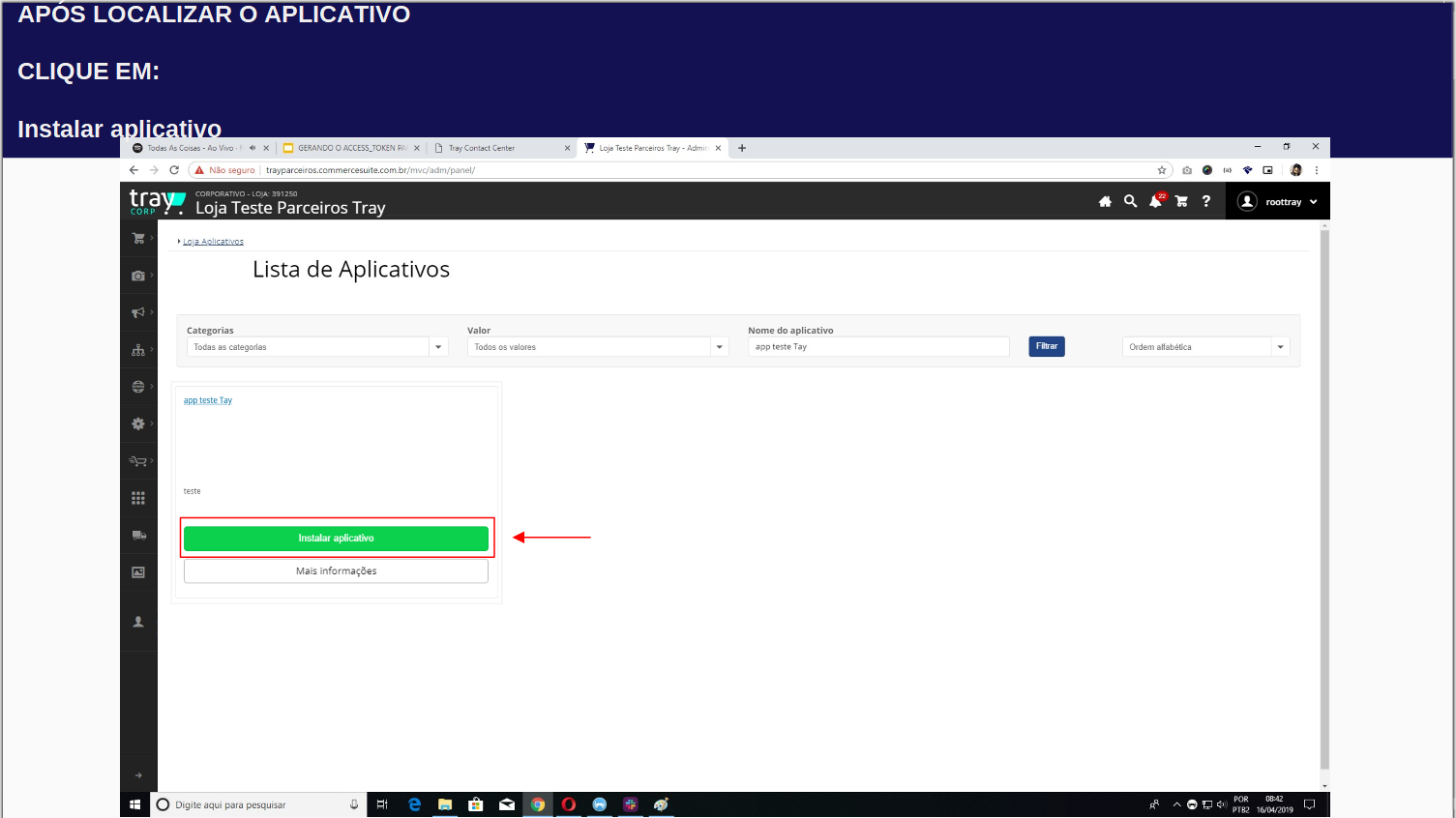
Task: Switch to the Tray Contact Center tab
Action: tap(493, 148)
